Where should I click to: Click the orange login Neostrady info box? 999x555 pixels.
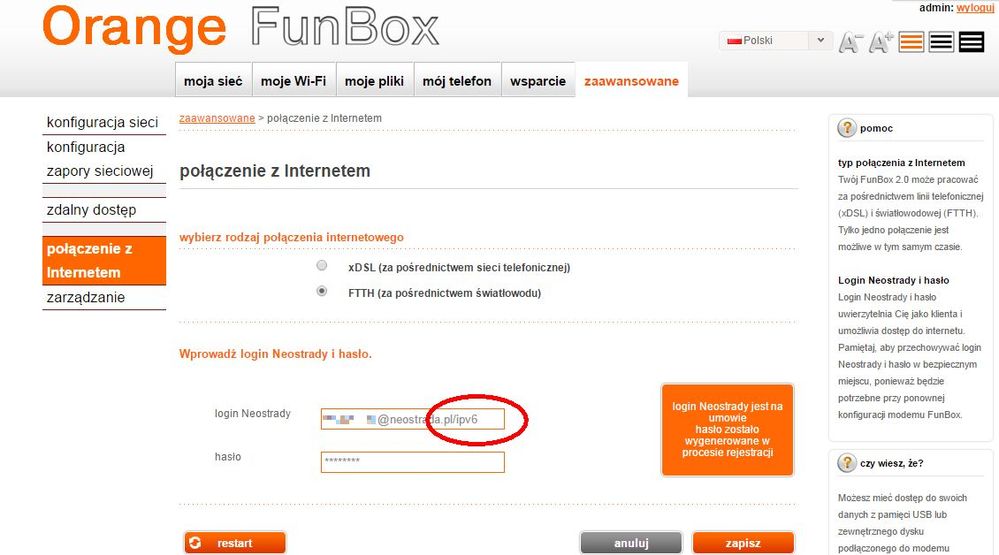(727, 429)
